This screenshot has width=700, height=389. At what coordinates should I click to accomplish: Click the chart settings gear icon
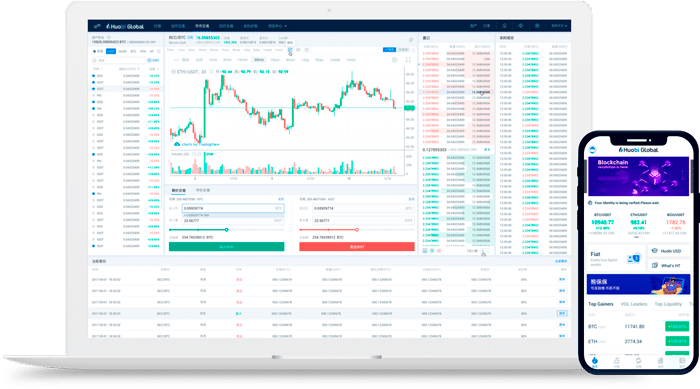click(394, 60)
